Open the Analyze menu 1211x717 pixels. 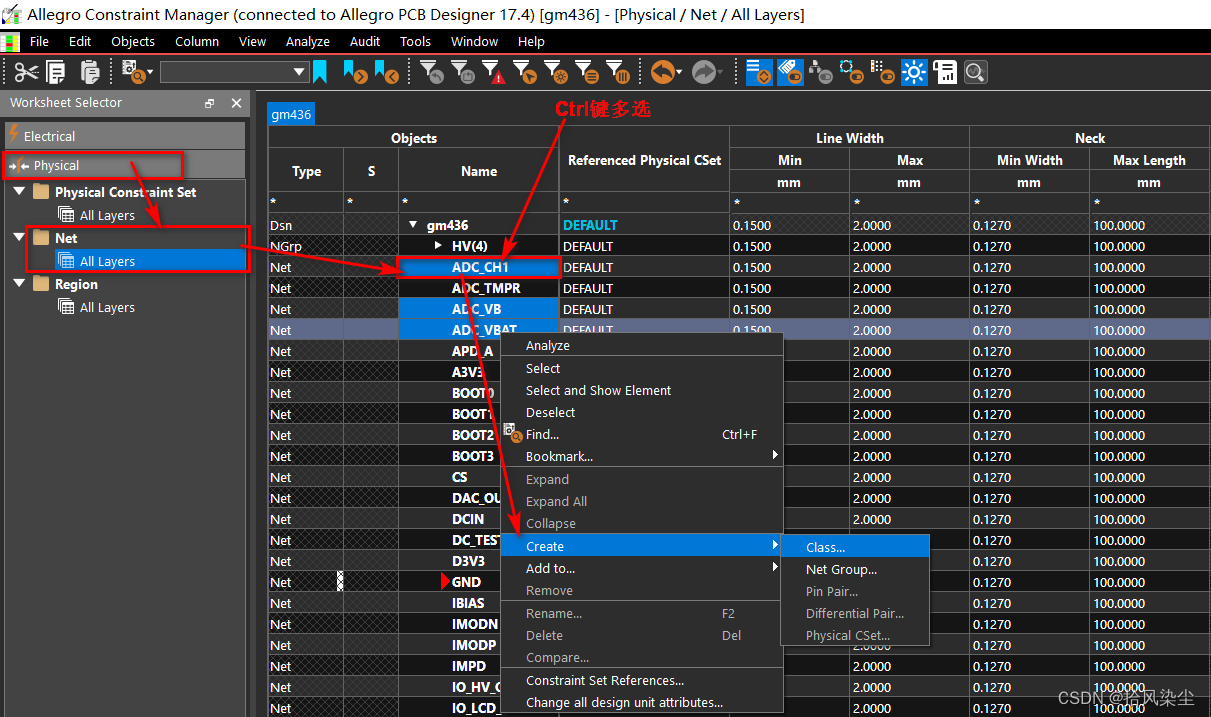(308, 41)
